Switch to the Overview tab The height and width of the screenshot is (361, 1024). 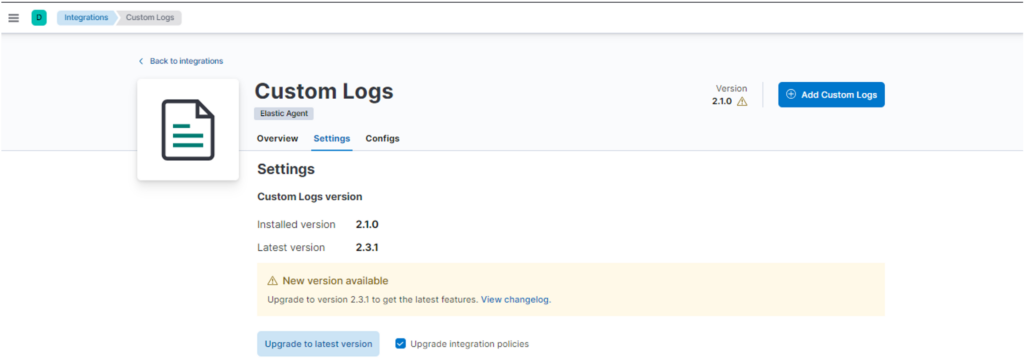(x=278, y=138)
